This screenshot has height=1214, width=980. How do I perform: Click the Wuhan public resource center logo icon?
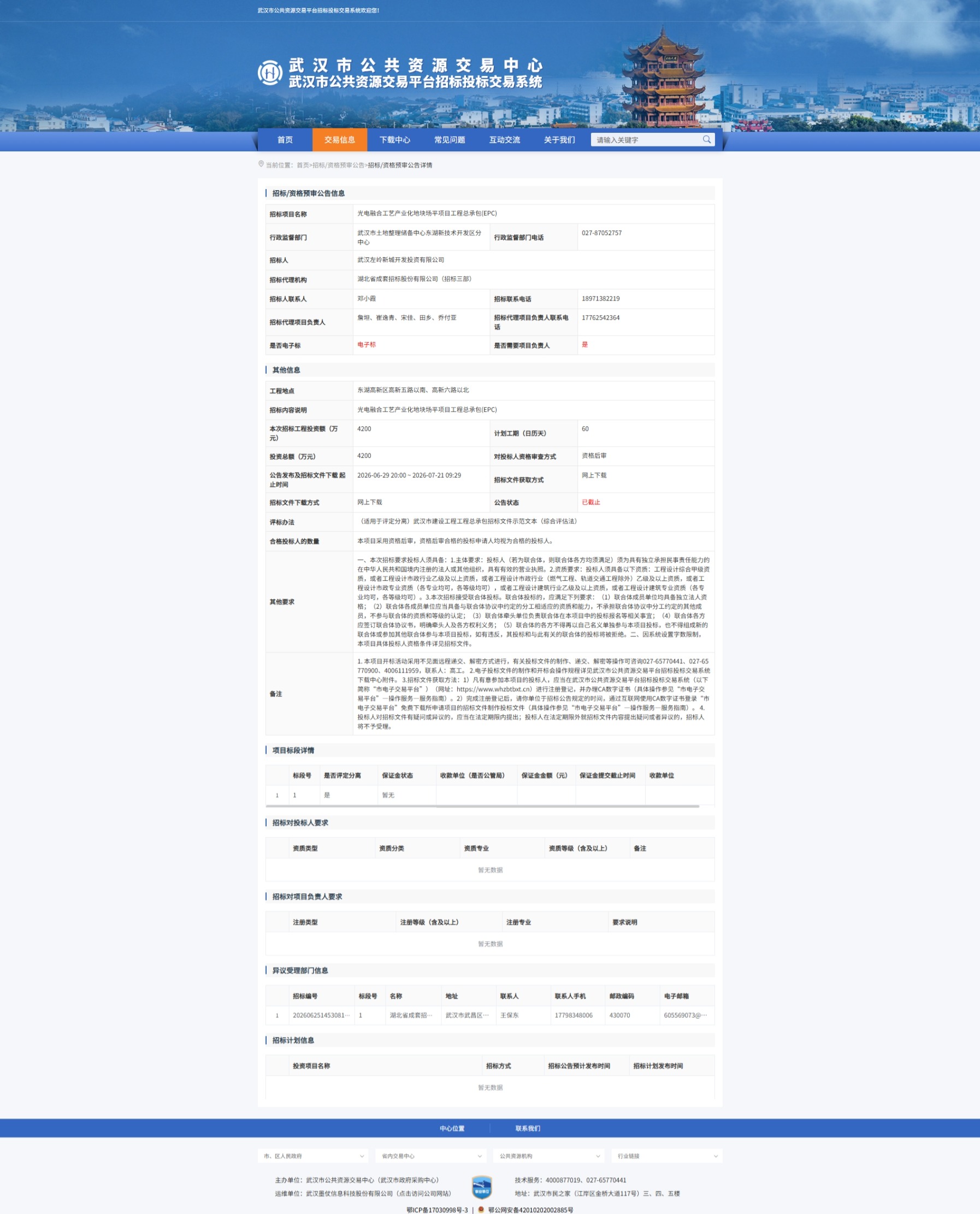[x=270, y=73]
